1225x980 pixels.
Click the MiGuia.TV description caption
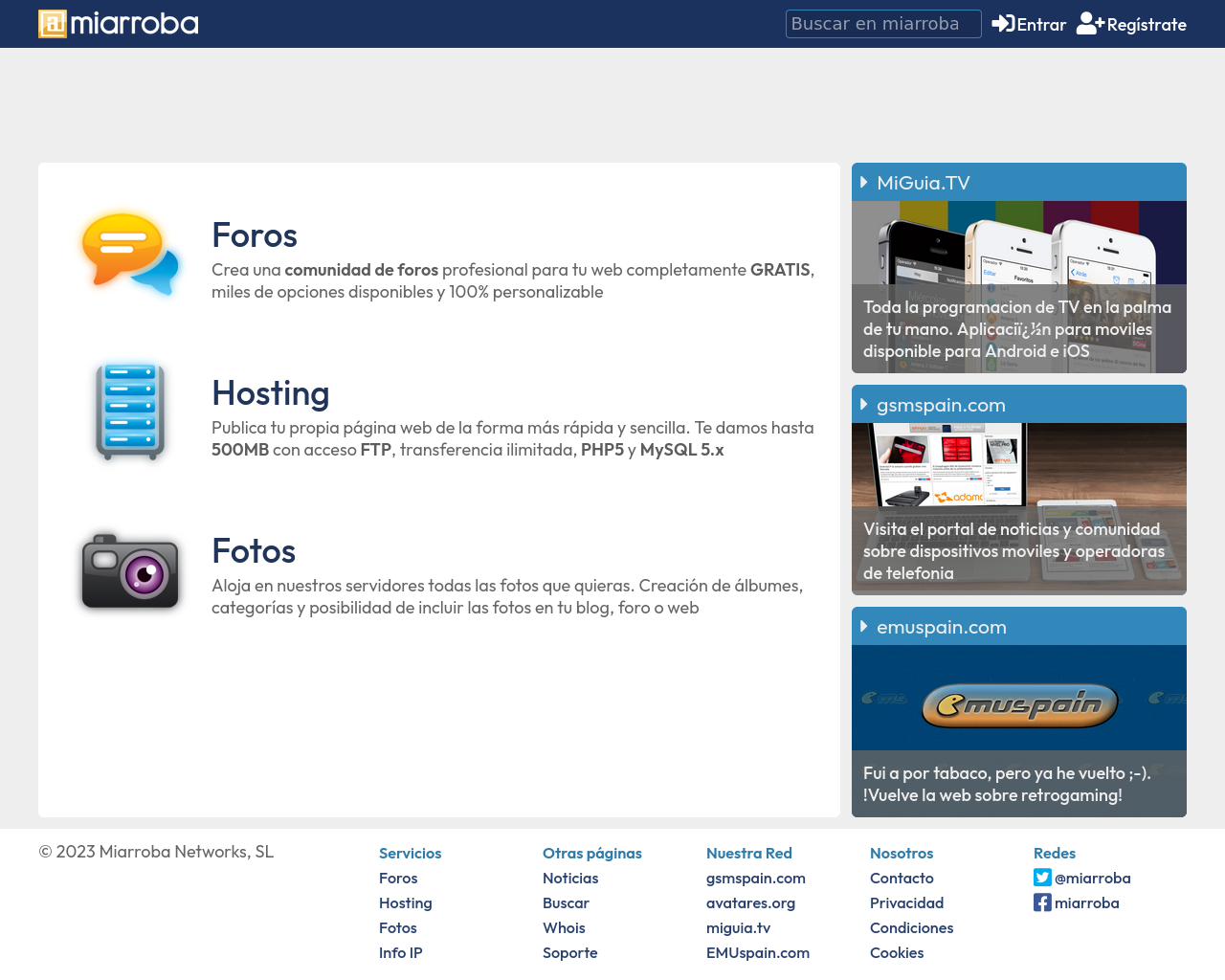pyautogui.click(x=1017, y=329)
